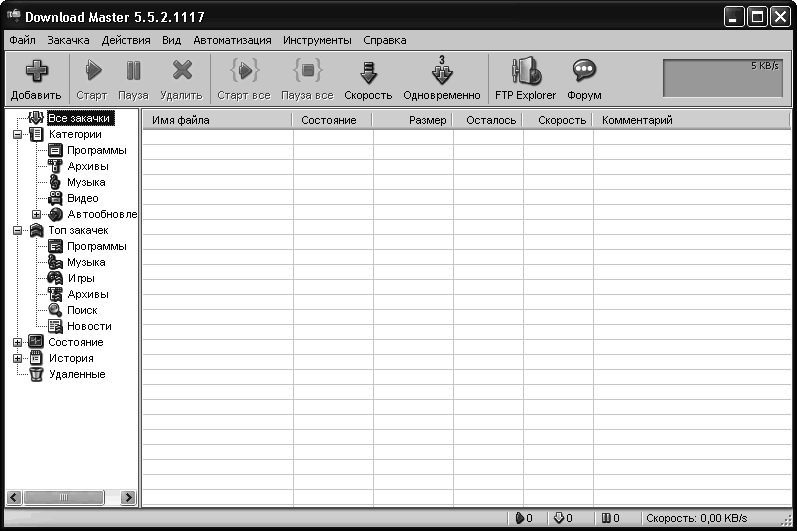Viewport: 797px width, 531px height.
Task: Open the Файл menu
Action: click(x=23, y=41)
